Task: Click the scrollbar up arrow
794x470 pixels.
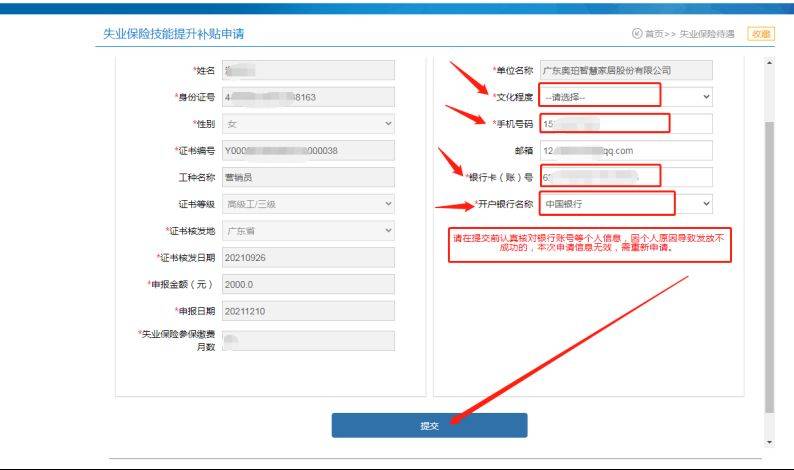Action: pyautogui.click(x=769, y=62)
